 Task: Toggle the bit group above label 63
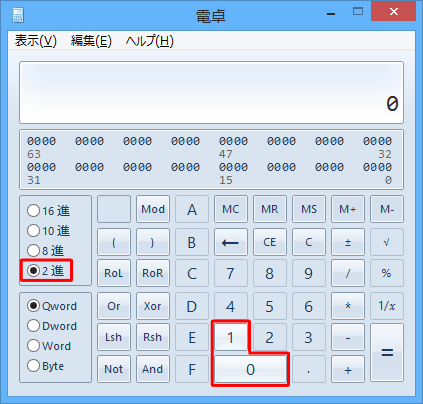41,141
